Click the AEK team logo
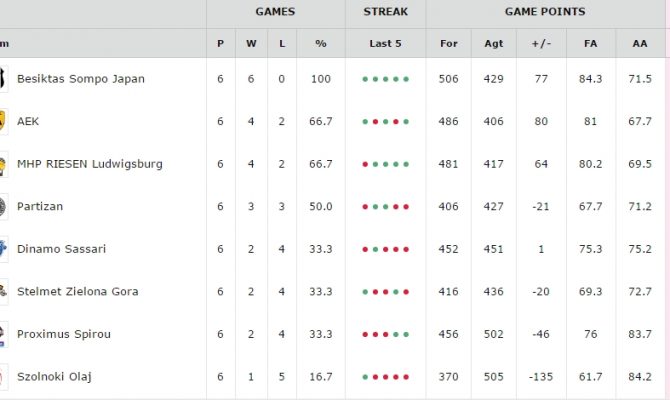 [3, 121]
